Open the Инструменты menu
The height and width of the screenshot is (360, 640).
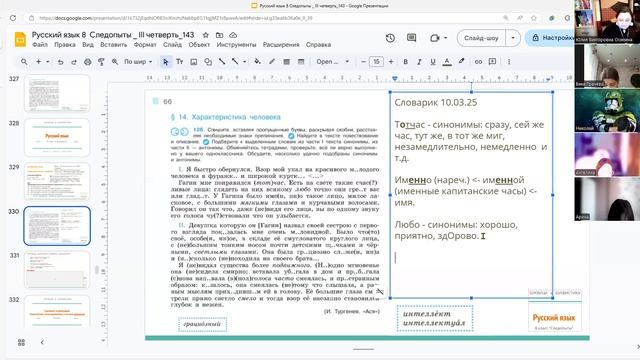pos(236,45)
